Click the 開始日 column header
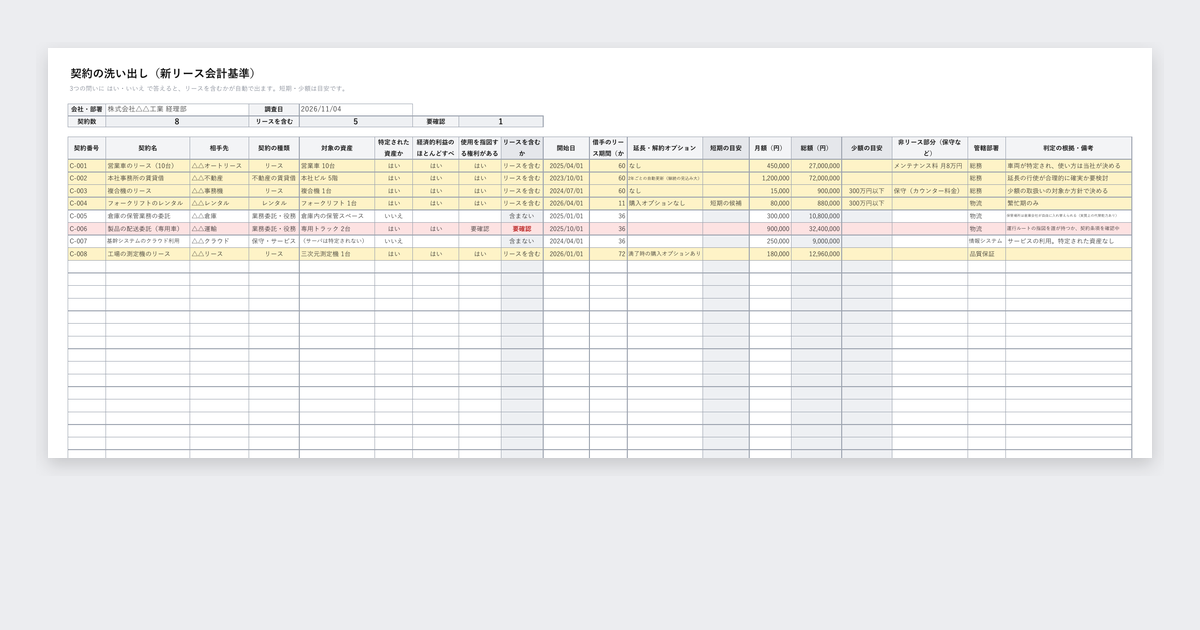The width and height of the screenshot is (1200, 630). click(x=566, y=148)
